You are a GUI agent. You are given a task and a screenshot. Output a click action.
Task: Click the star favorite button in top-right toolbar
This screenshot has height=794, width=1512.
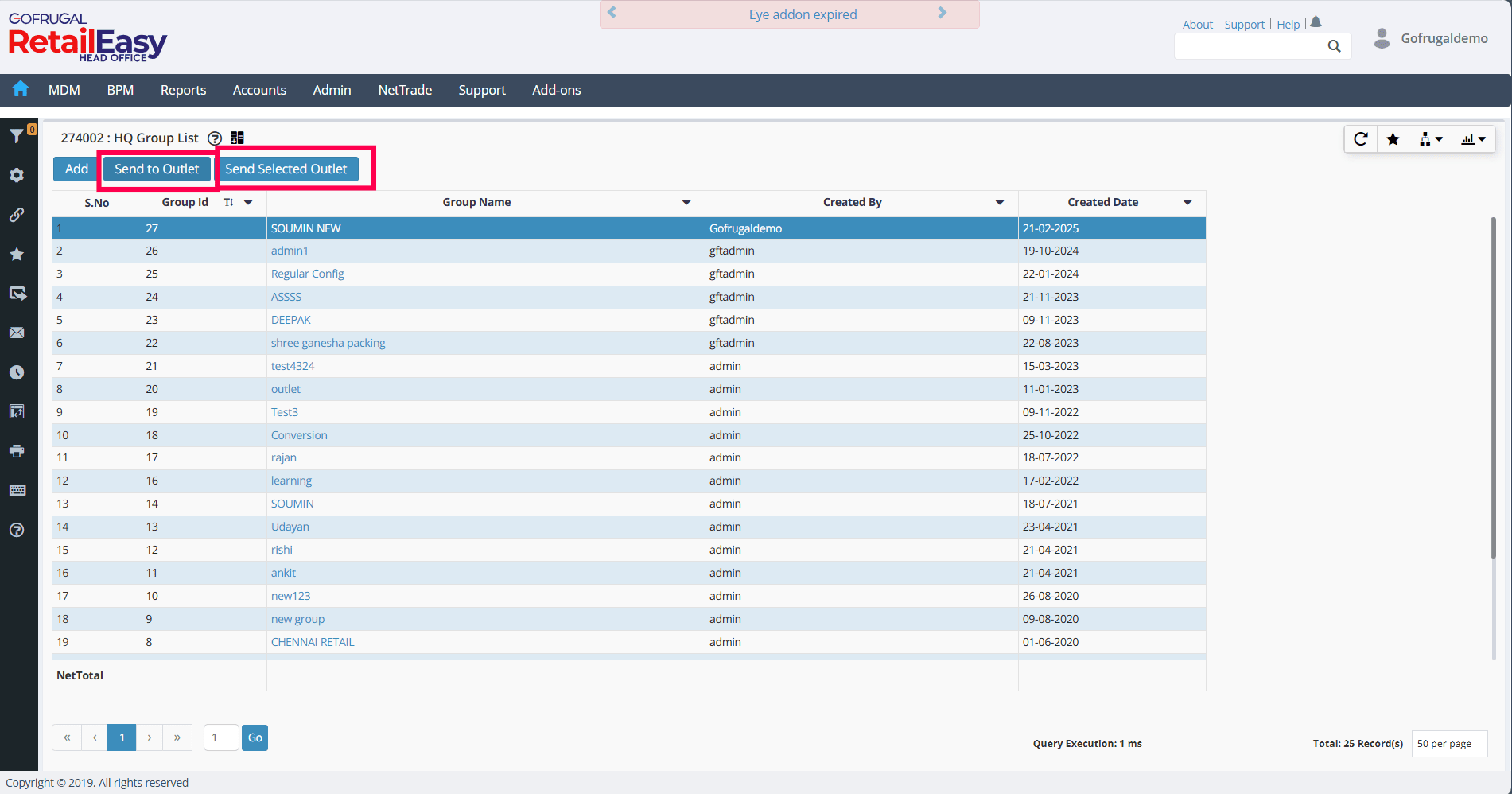tap(1393, 139)
